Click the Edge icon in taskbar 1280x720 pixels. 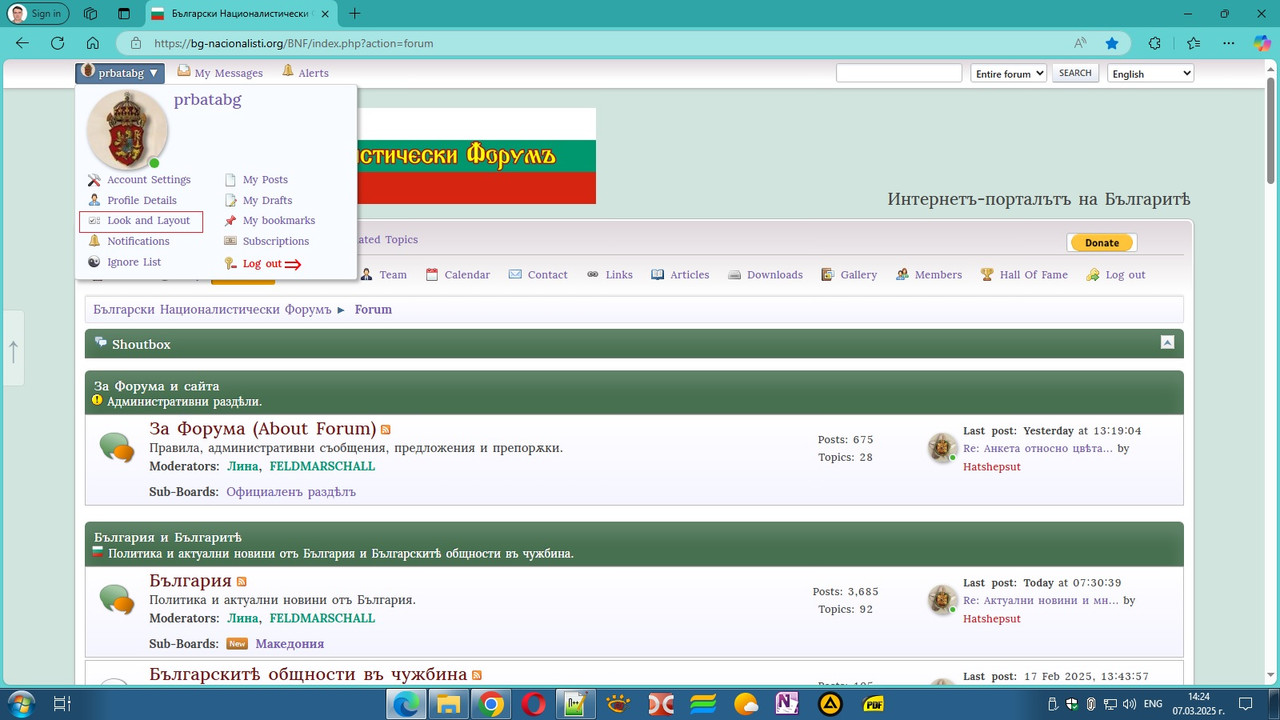[x=406, y=704]
